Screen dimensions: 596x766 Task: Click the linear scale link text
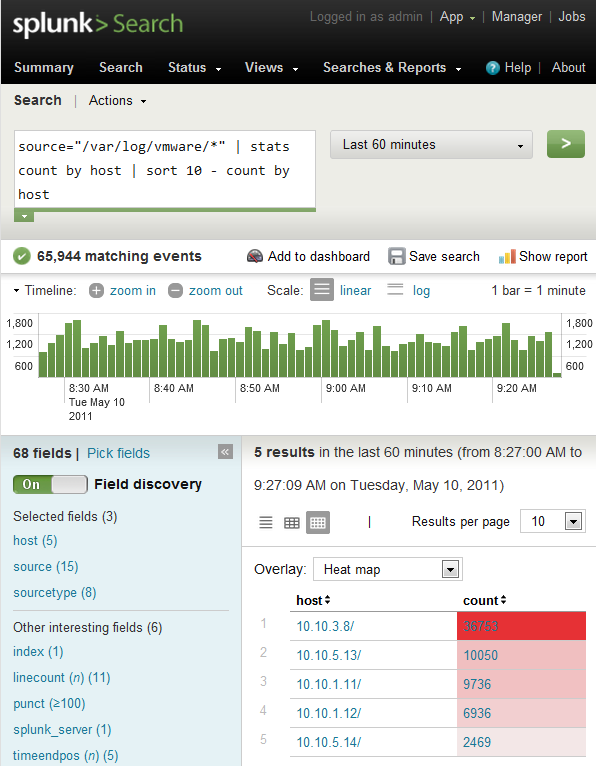click(x=356, y=291)
